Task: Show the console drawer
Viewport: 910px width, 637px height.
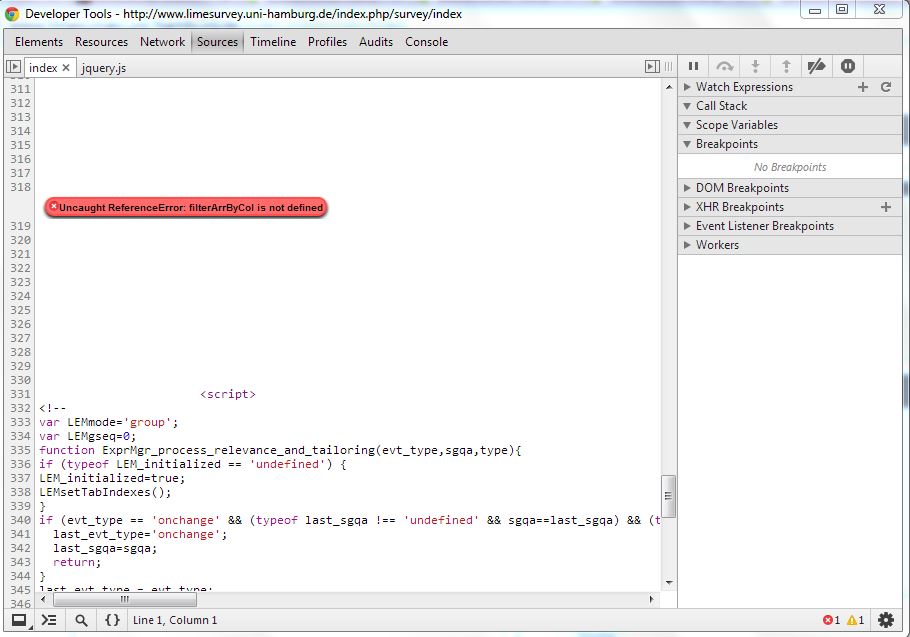Action: [x=49, y=620]
